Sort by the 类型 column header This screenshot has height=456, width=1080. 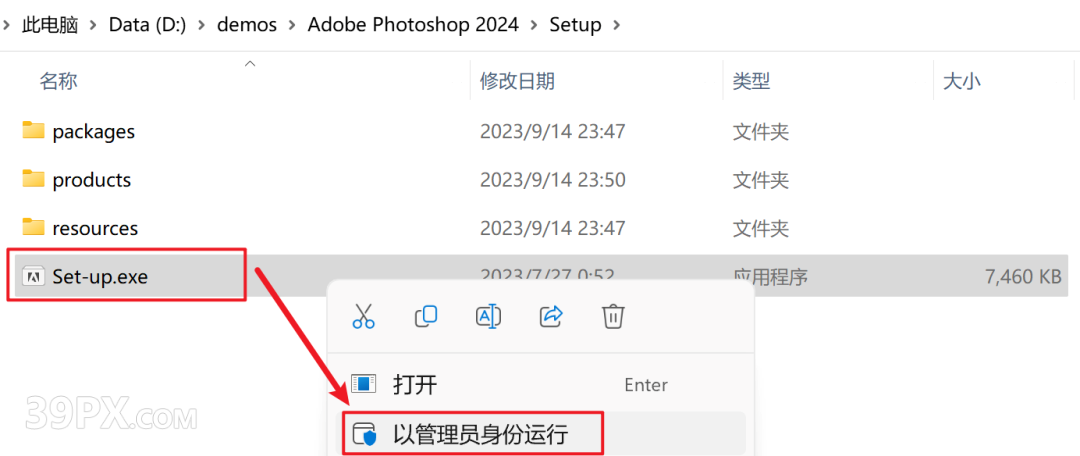[751, 81]
